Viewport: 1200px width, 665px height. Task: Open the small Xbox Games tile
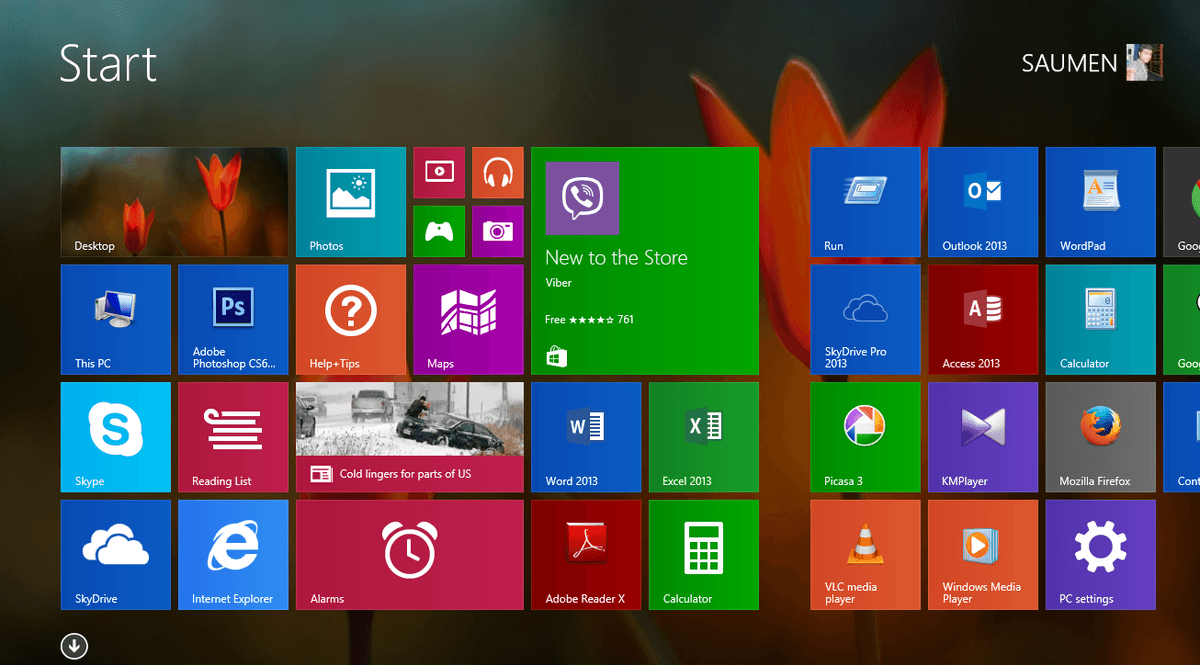[439, 231]
